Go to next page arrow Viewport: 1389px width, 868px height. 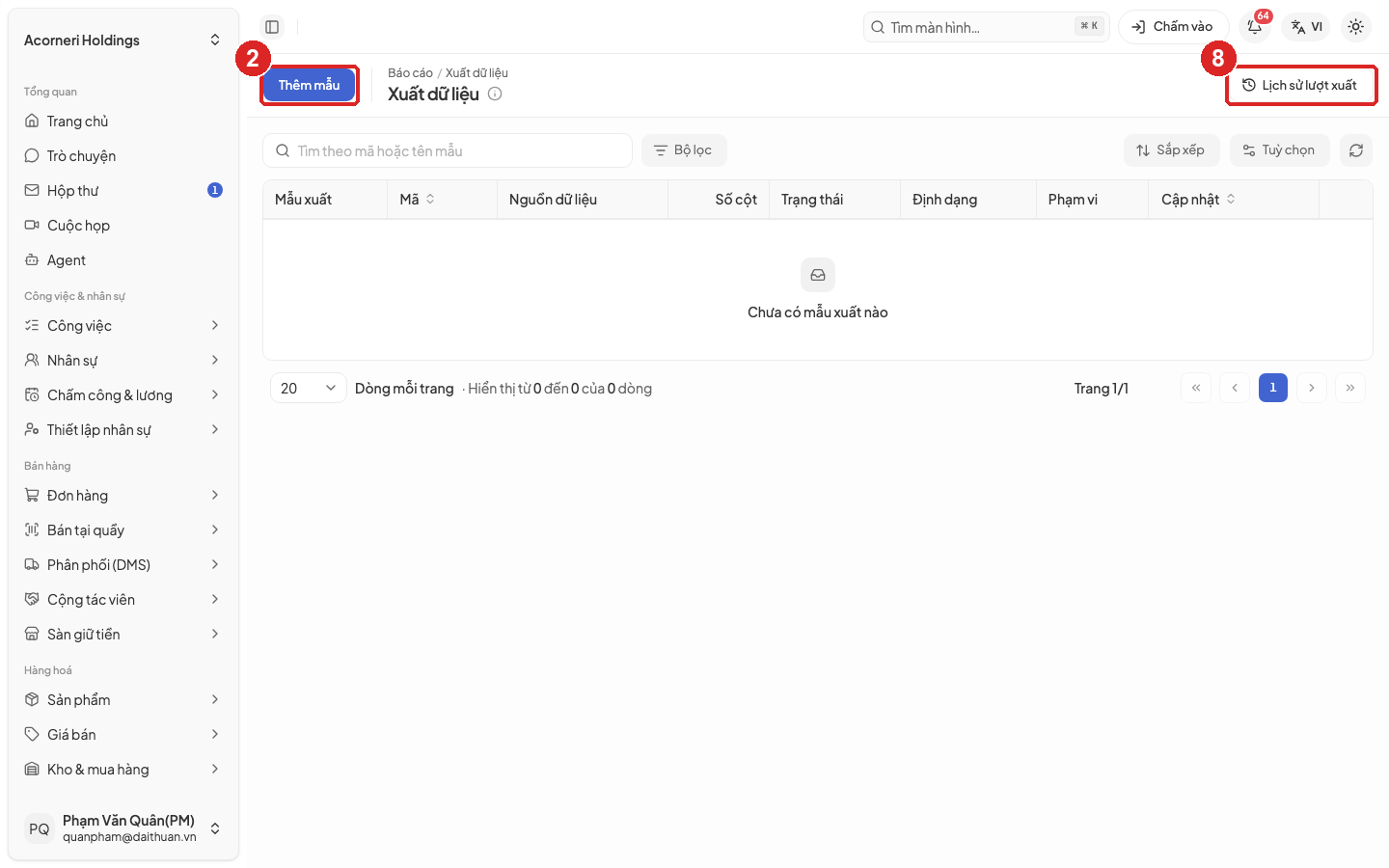[x=1312, y=388]
